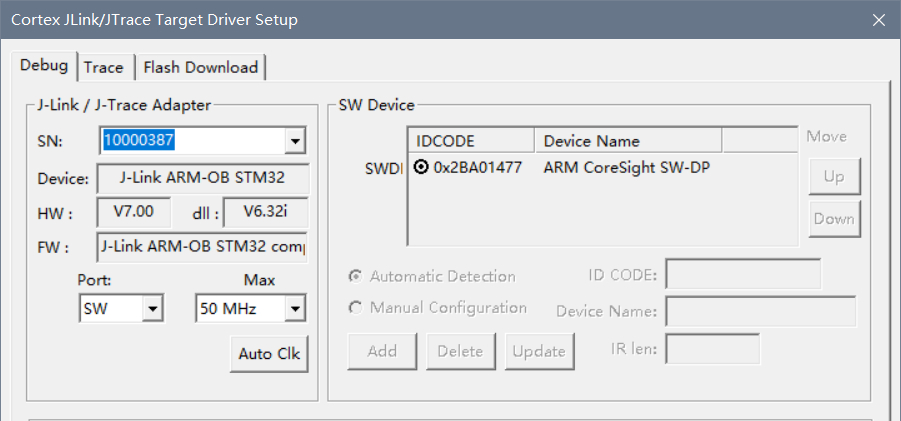Click the Move Up button
The height and width of the screenshot is (421, 901).
833,177
